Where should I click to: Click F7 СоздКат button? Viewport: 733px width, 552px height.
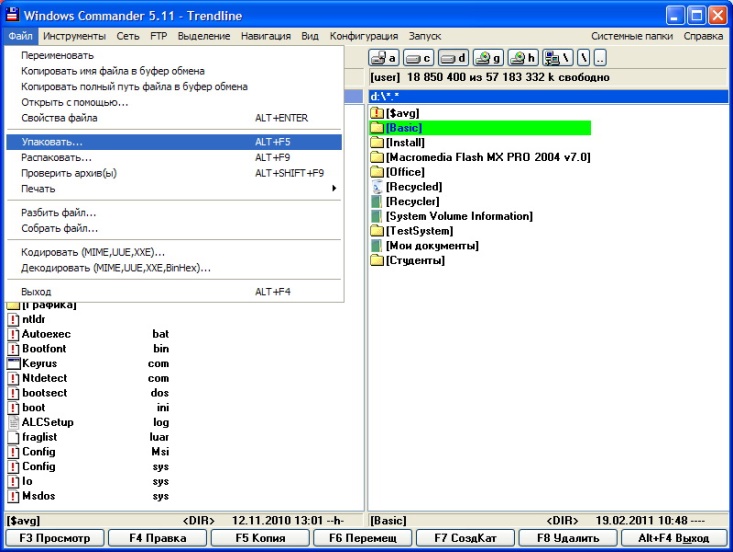tap(465, 538)
